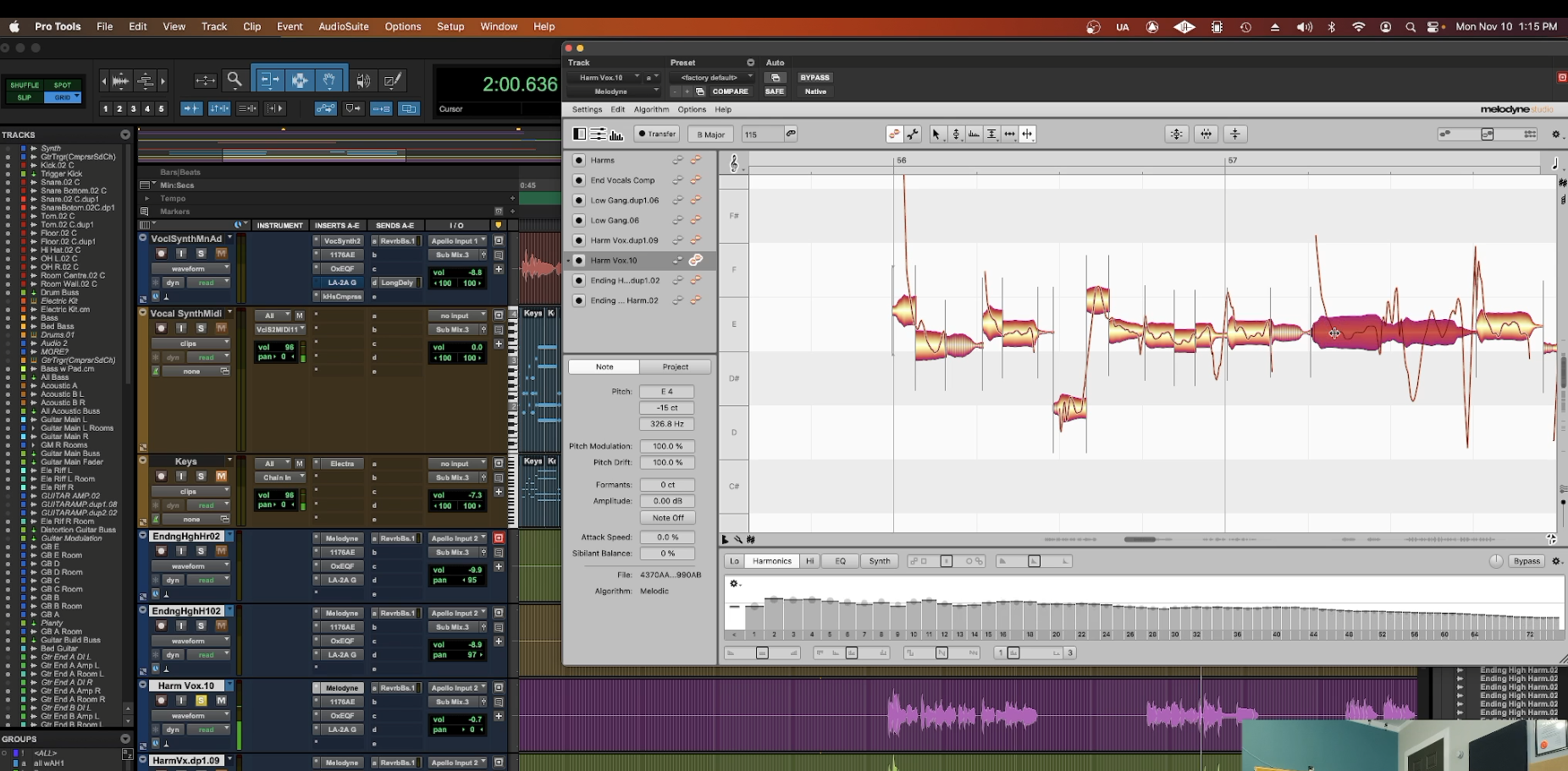This screenshot has width=1568, height=771.
Task: Open the TRACKS list options menu
Action: coord(125,135)
